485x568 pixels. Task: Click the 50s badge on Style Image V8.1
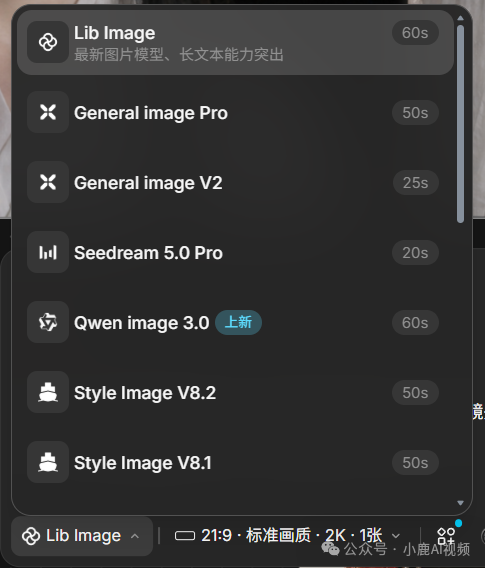click(x=415, y=463)
